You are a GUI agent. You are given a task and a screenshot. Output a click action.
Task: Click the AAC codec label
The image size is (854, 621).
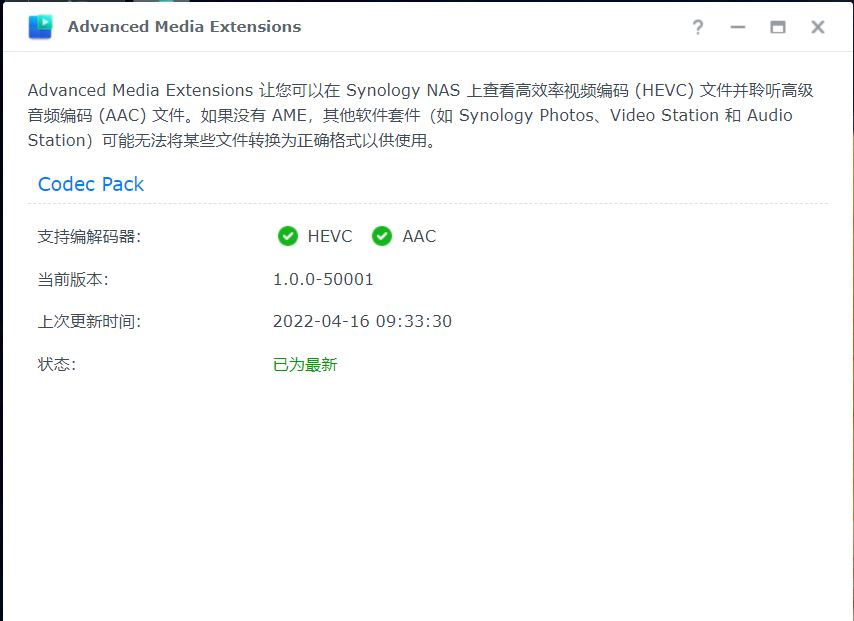[x=419, y=236]
